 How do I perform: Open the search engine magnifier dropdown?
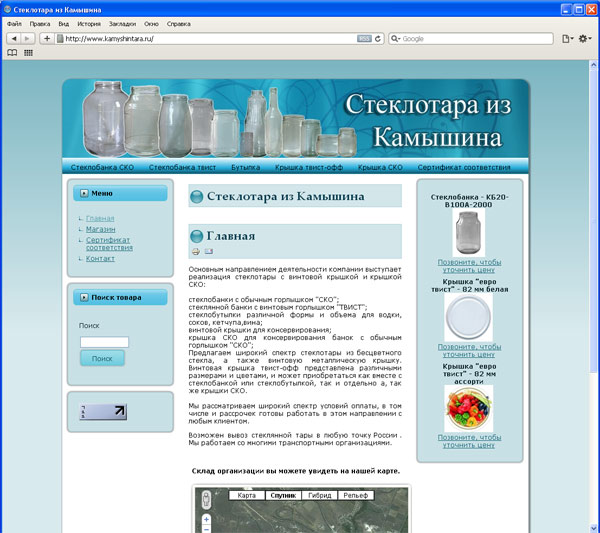[x=396, y=39]
